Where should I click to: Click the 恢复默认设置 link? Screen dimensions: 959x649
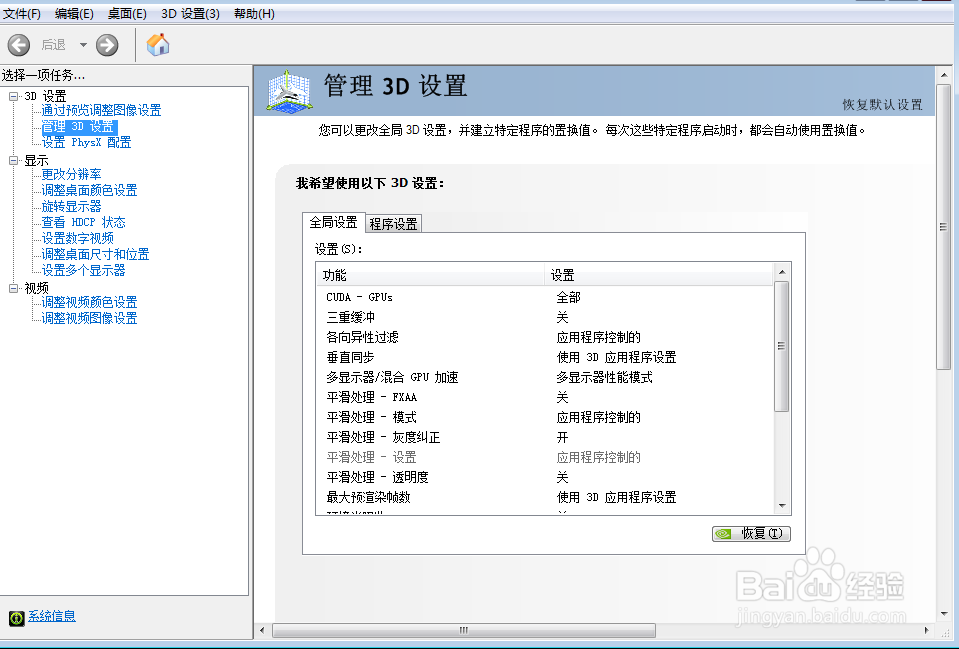(882, 105)
